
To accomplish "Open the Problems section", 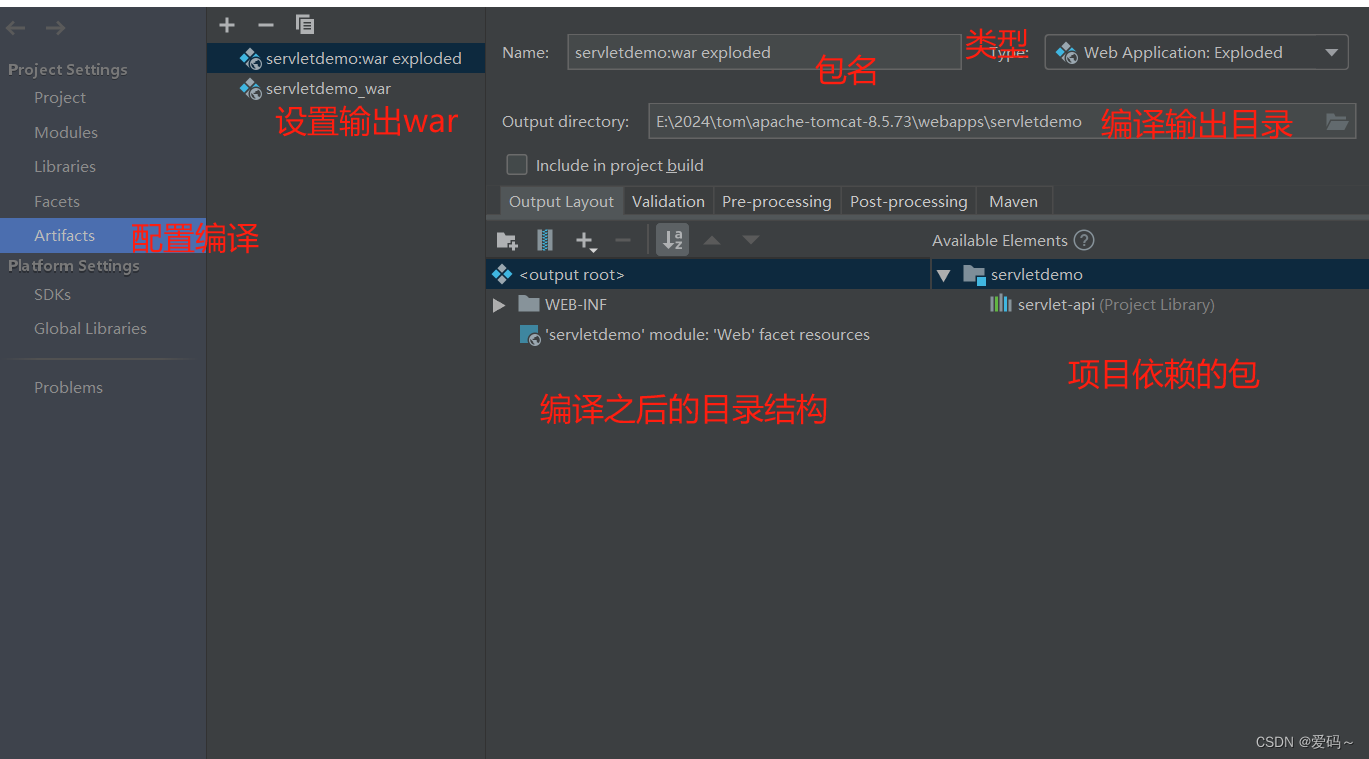I will (68, 387).
